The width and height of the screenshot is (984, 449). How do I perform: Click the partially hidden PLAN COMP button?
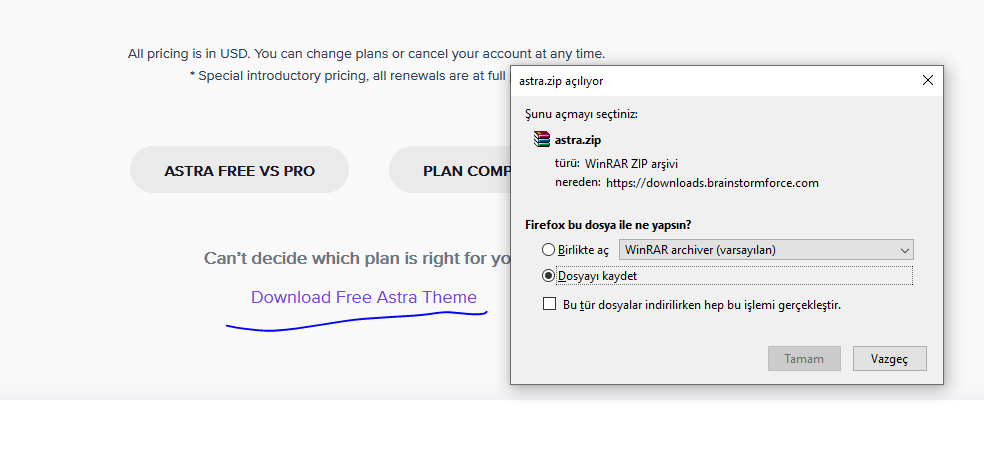(x=449, y=170)
